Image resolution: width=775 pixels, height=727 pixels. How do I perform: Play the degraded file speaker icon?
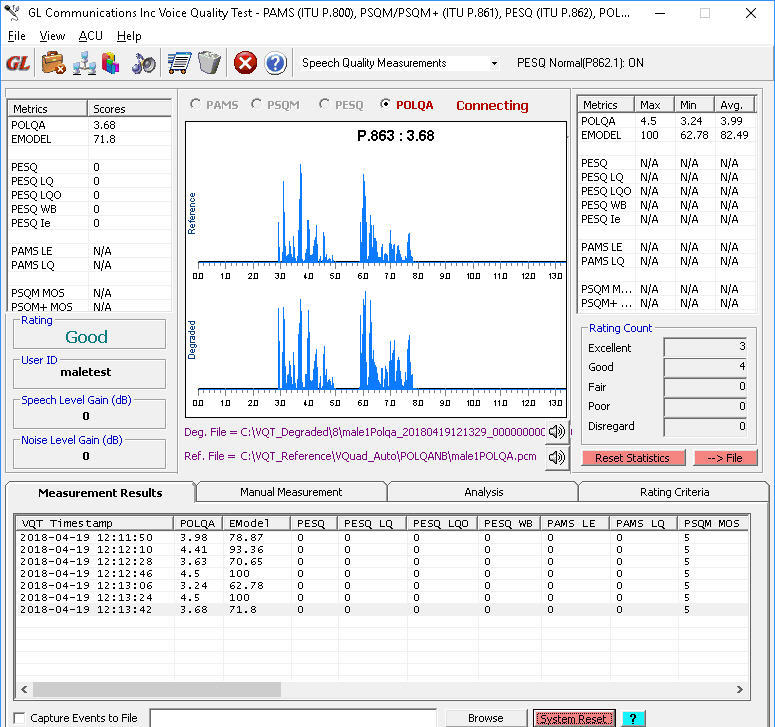coord(557,432)
